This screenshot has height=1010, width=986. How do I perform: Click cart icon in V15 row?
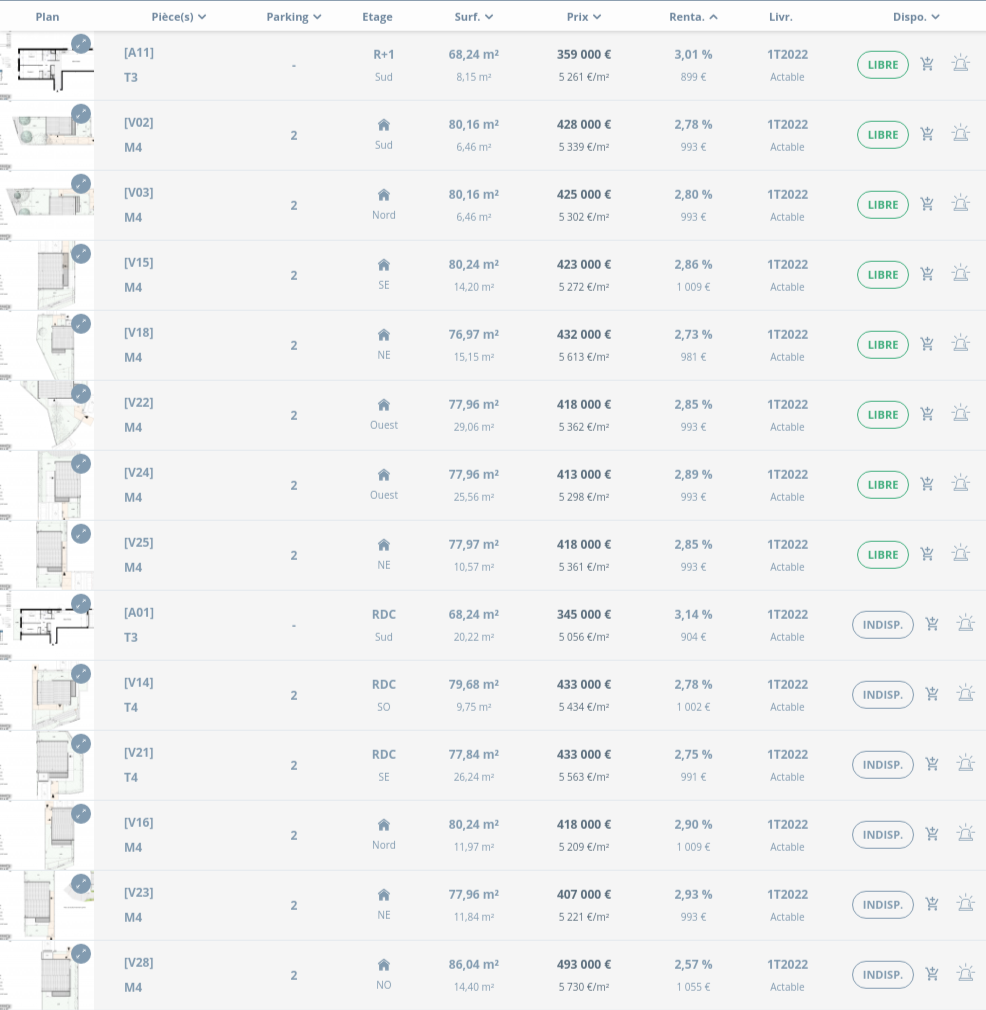click(927, 274)
